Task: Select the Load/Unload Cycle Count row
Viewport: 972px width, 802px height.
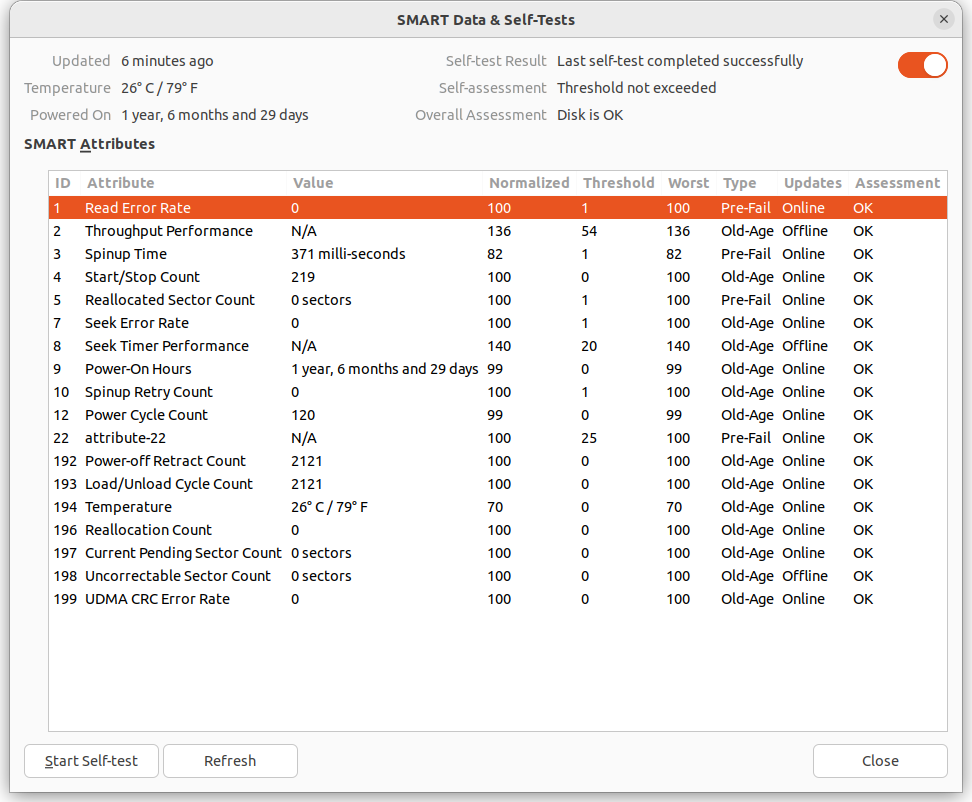Action: (168, 484)
